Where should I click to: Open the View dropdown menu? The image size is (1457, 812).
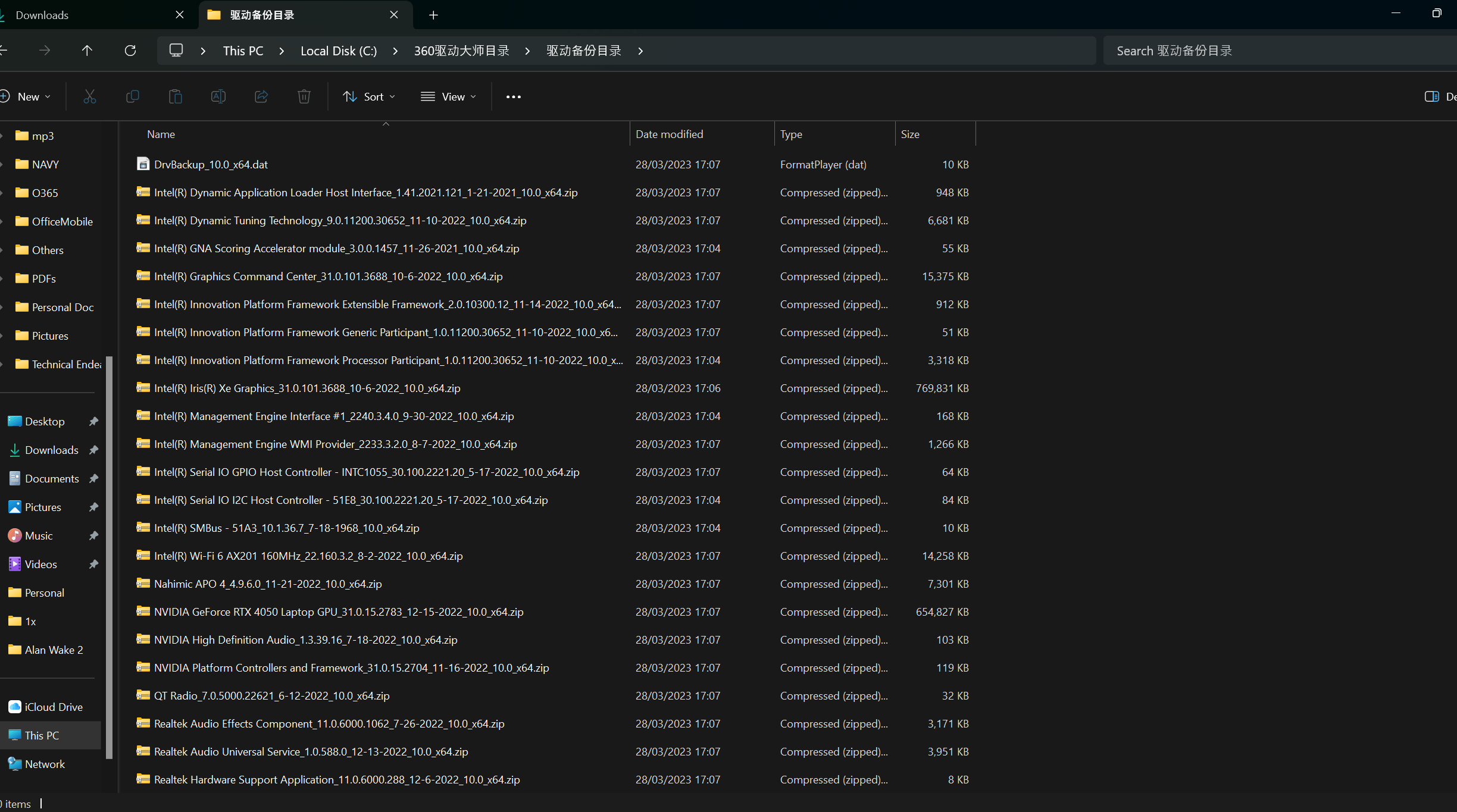[x=449, y=96]
